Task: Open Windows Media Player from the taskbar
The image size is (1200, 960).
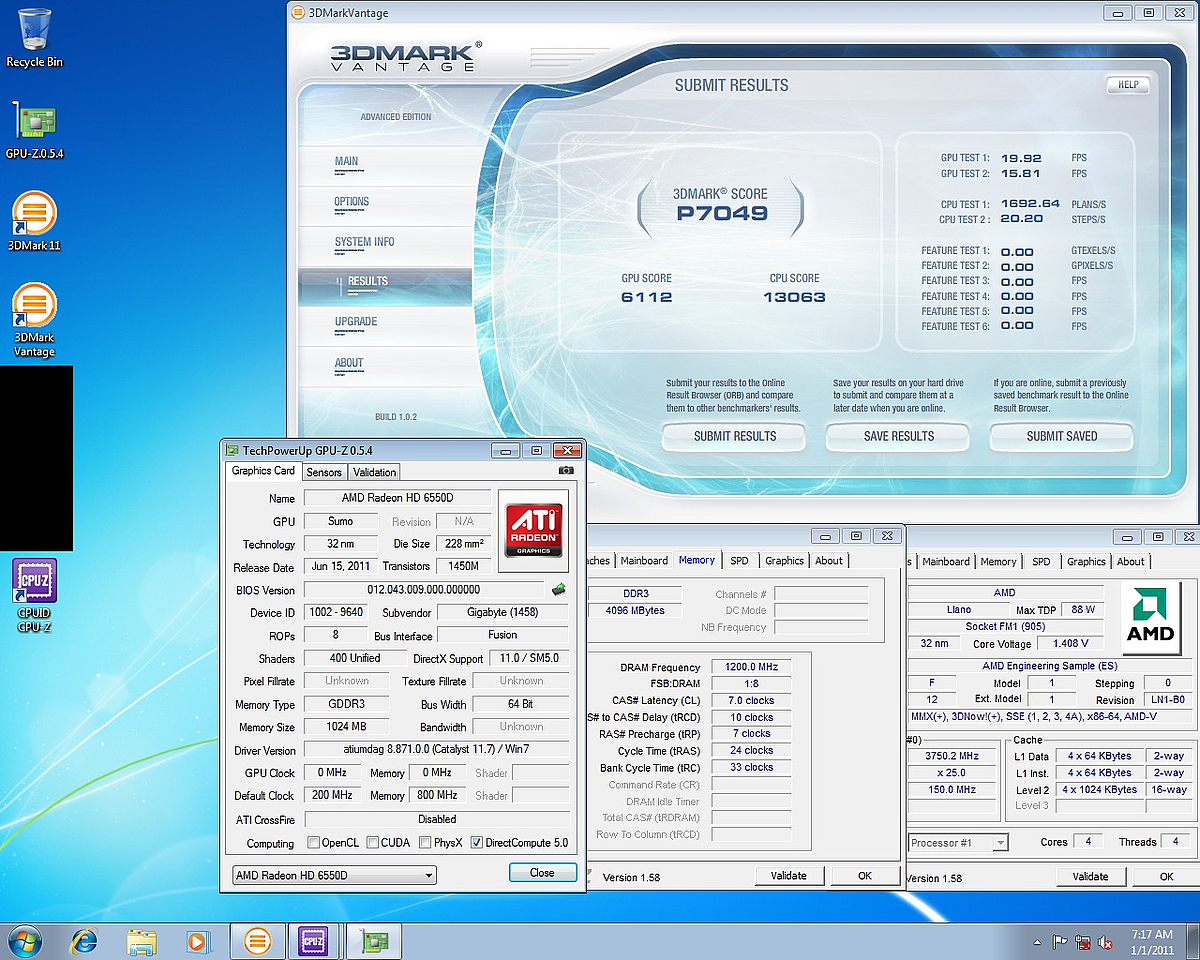Action: (x=198, y=941)
